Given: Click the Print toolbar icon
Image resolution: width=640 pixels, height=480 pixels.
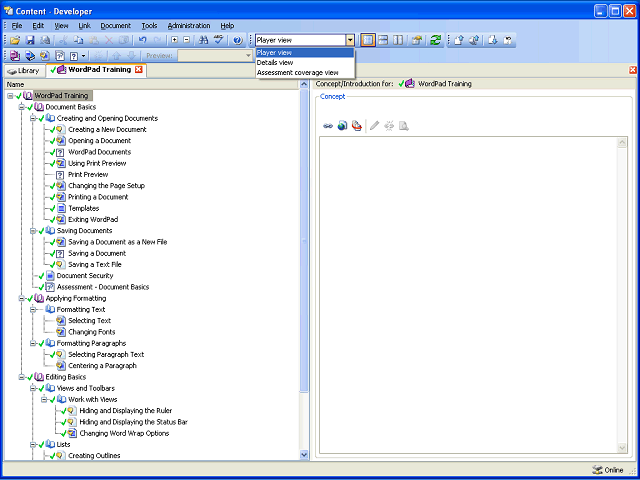Looking at the screenshot, I should (x=45, y=40).
